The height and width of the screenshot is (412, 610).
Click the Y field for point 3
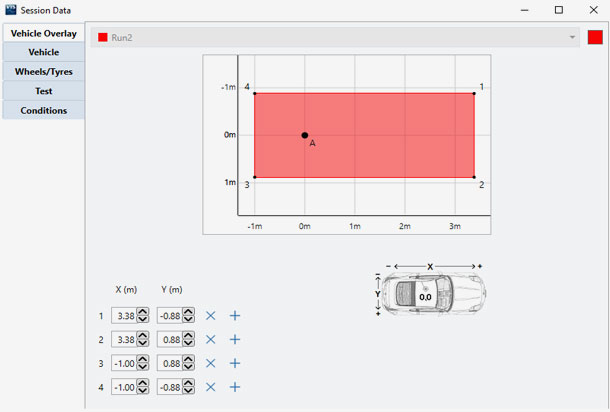pos(169,364)
